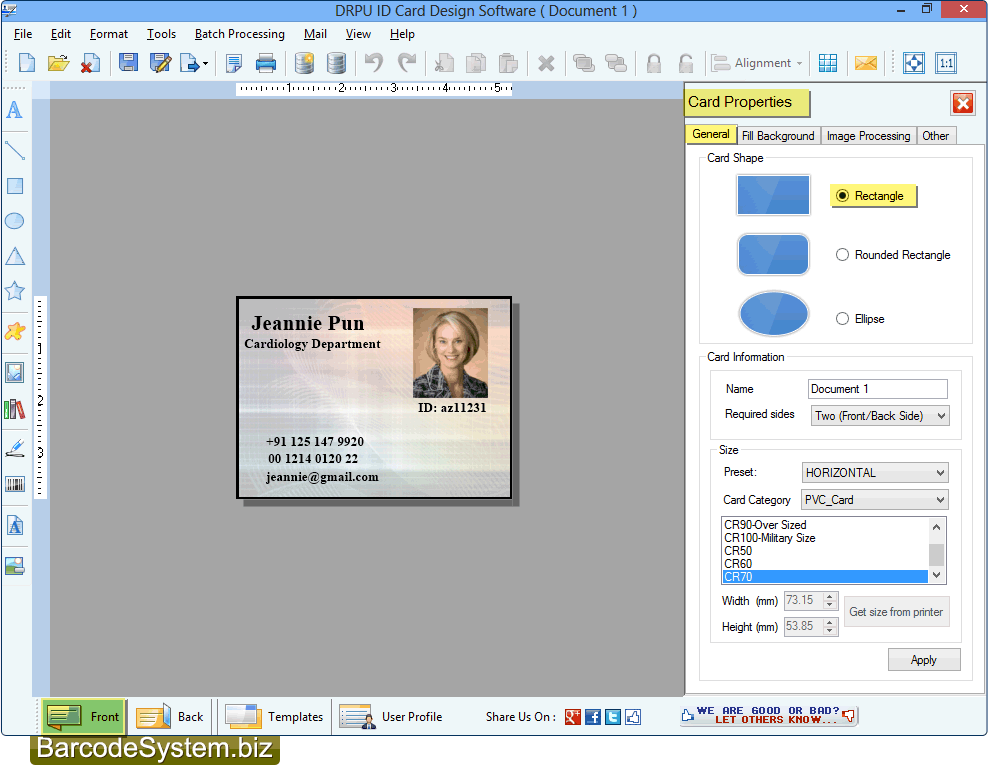Share on Google Plus

point(572,717)
